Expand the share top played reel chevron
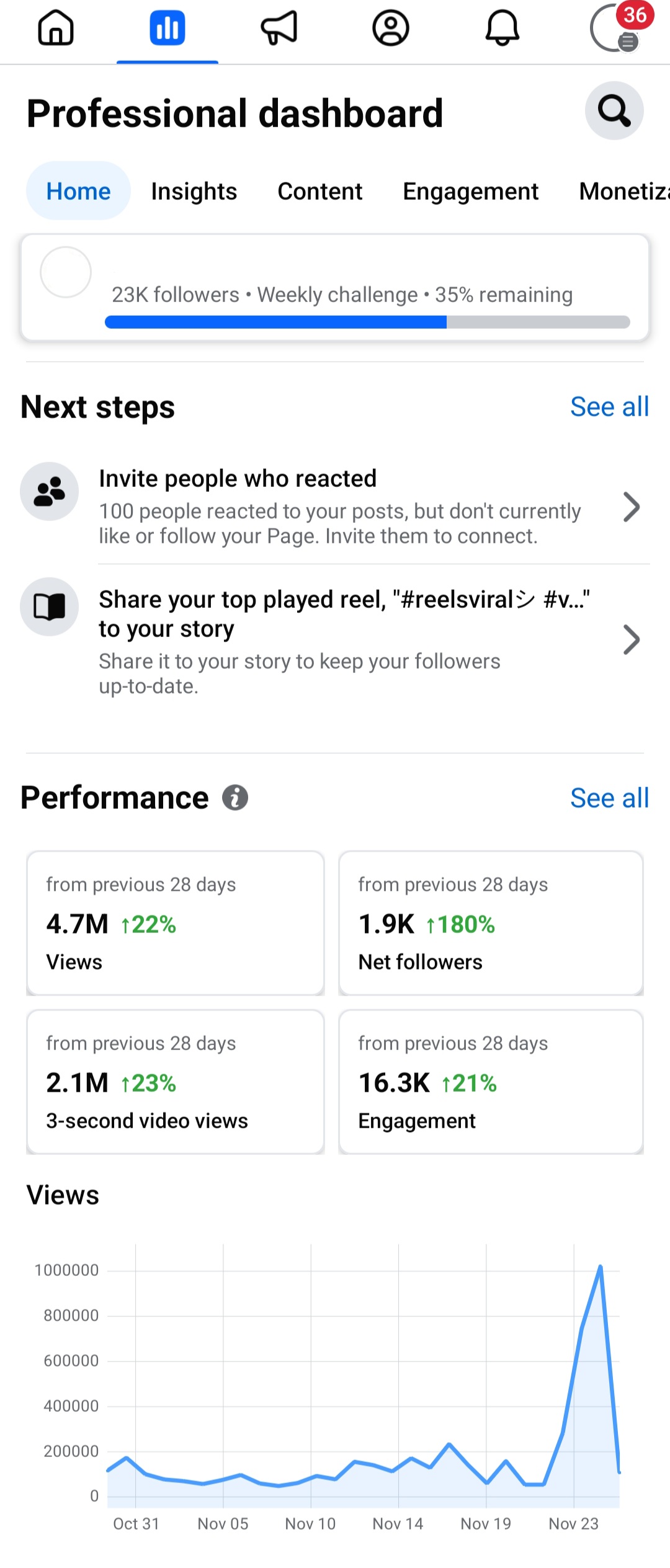The image size is (670, 1568). (632, 640)
